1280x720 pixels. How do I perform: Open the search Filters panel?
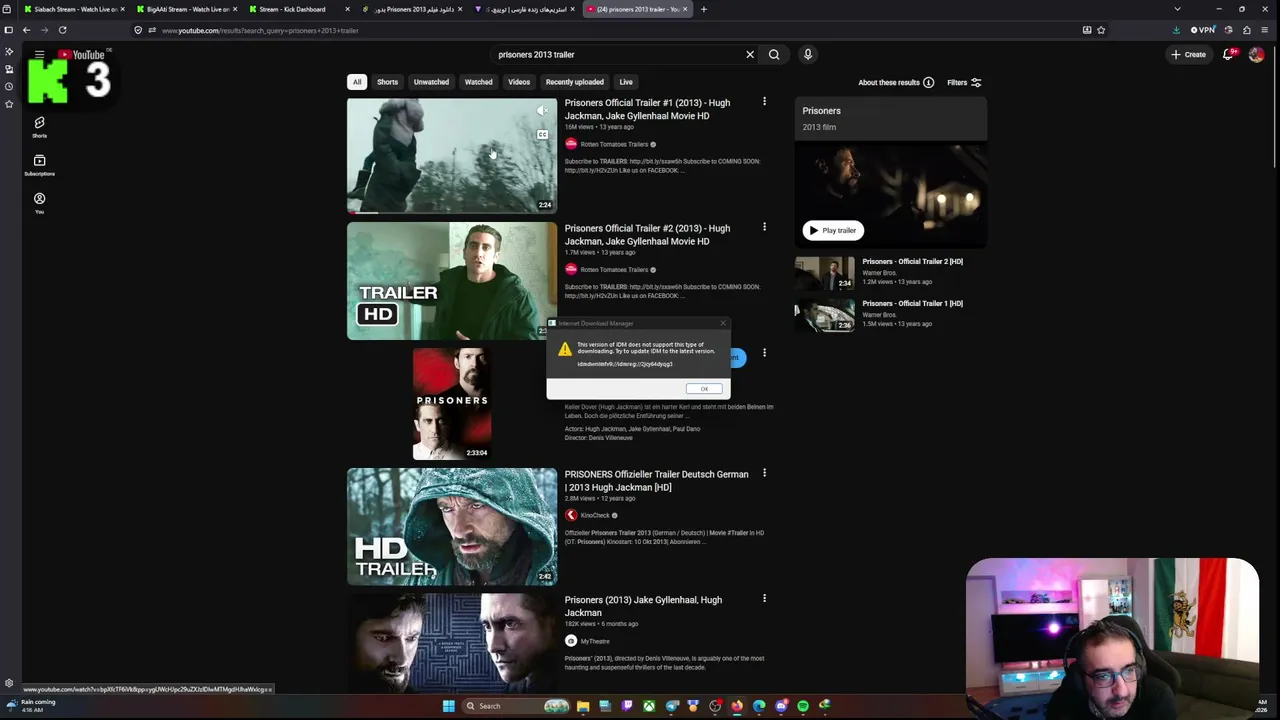tap(964, 82)
